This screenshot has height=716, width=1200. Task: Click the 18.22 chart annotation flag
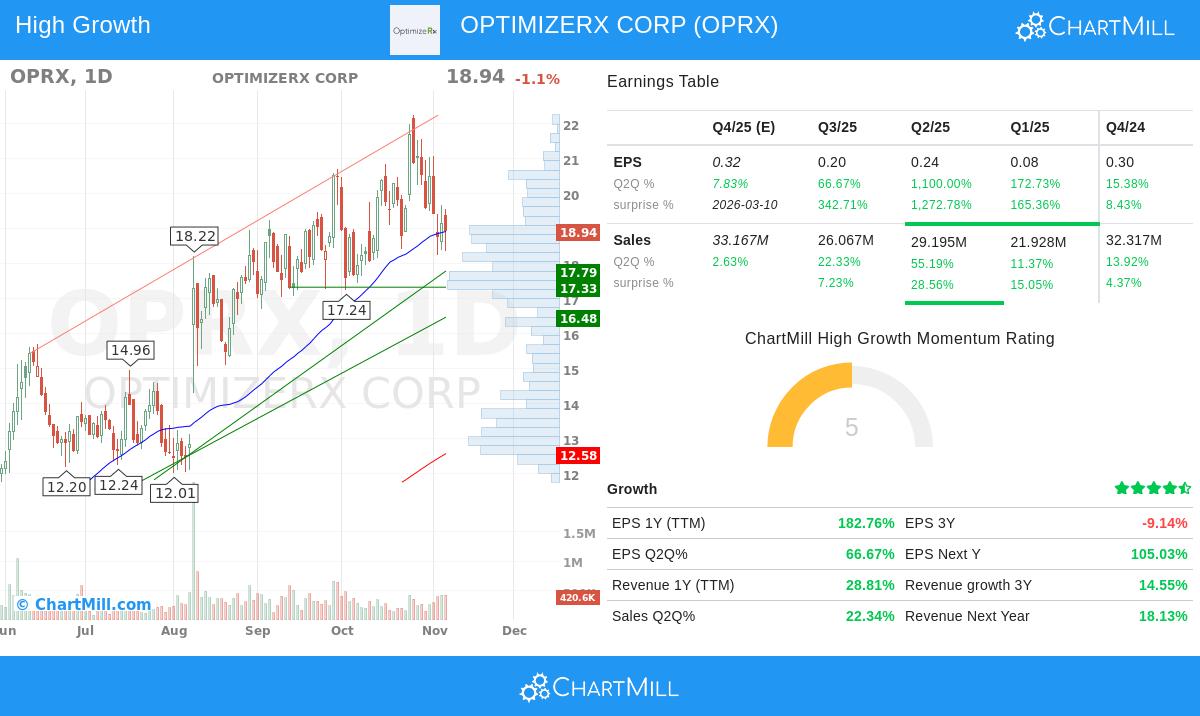point(194,236)
